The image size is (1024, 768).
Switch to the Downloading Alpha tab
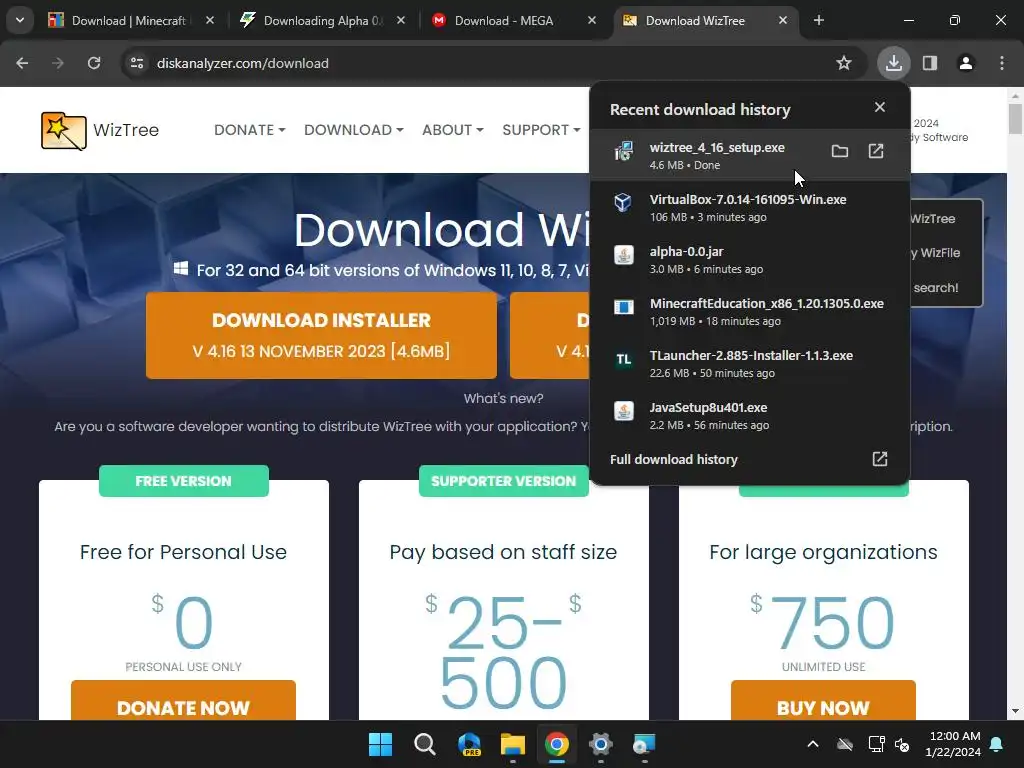[323, 21]
